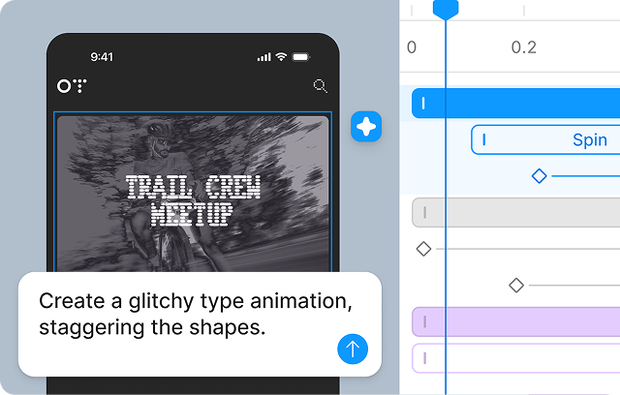Select the first gray keyframe diamond
Viewport: 620px width, 395px height.
click(423, 249)
